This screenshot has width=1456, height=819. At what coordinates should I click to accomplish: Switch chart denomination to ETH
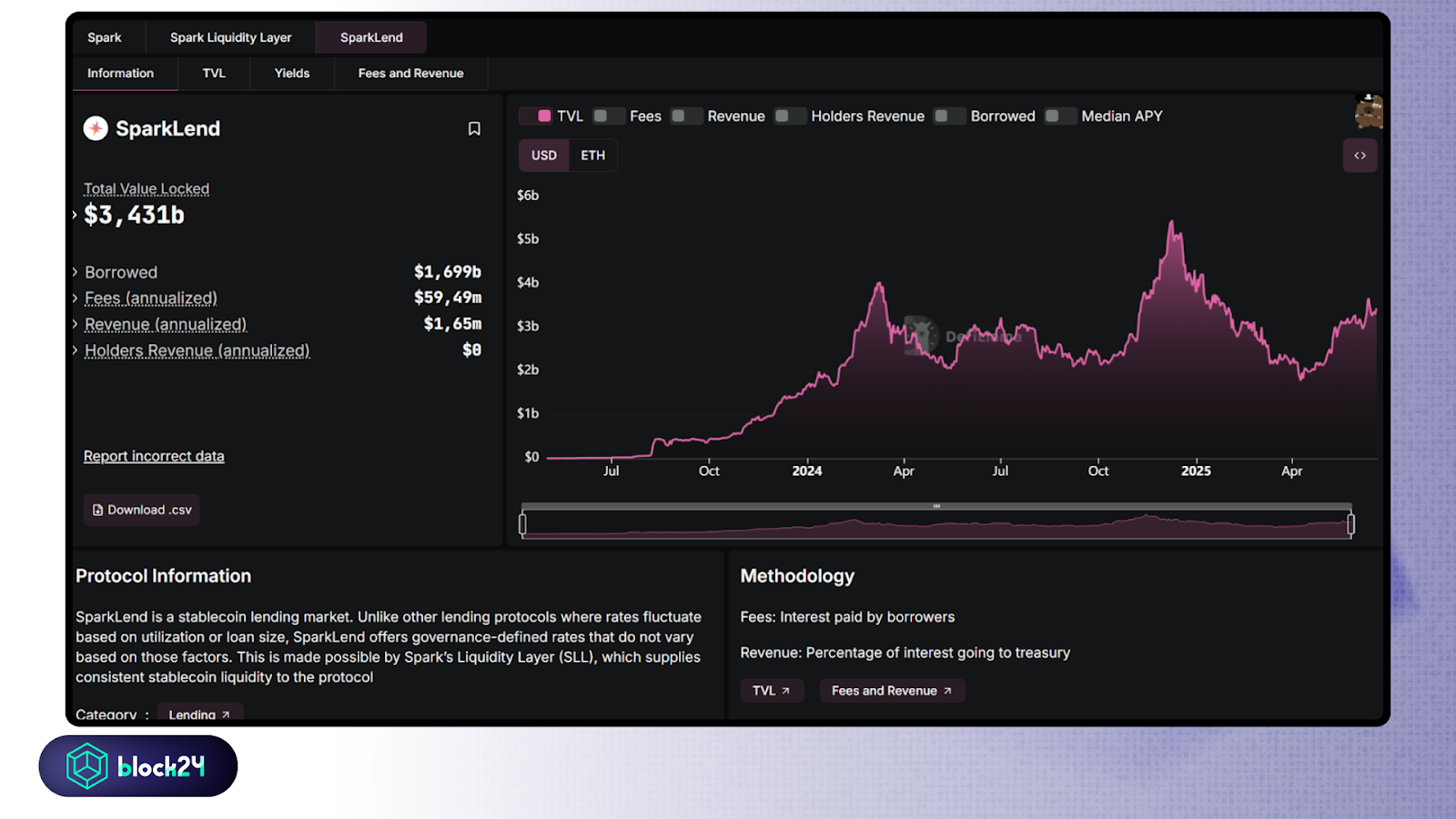(x=593, y=156)
